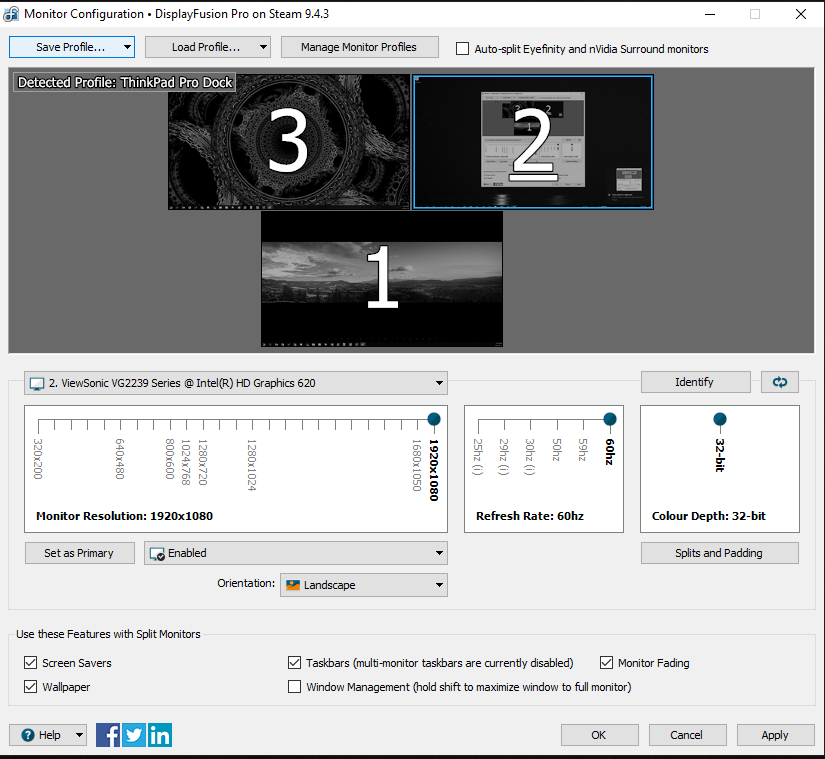Click the Identify button
This screenshot has width=825, height=759.
tap(695, 382)
